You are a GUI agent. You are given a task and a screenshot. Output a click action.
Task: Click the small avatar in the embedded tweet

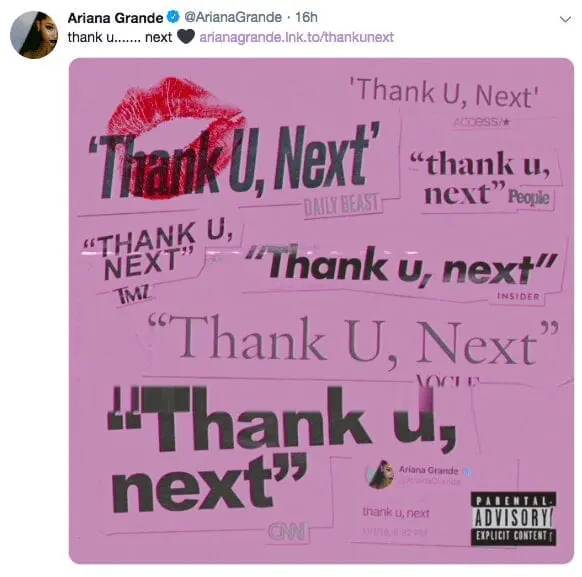coord(379,474)
